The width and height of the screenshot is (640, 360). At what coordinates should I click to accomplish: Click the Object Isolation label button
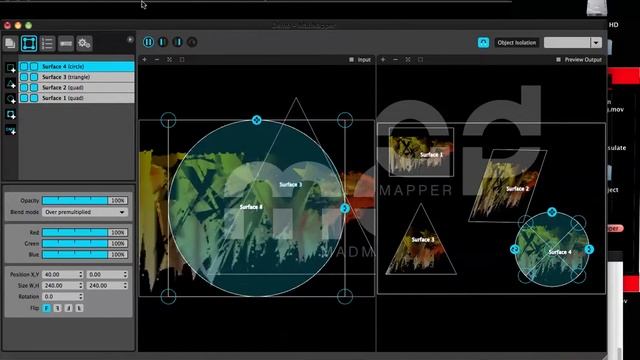516,42
